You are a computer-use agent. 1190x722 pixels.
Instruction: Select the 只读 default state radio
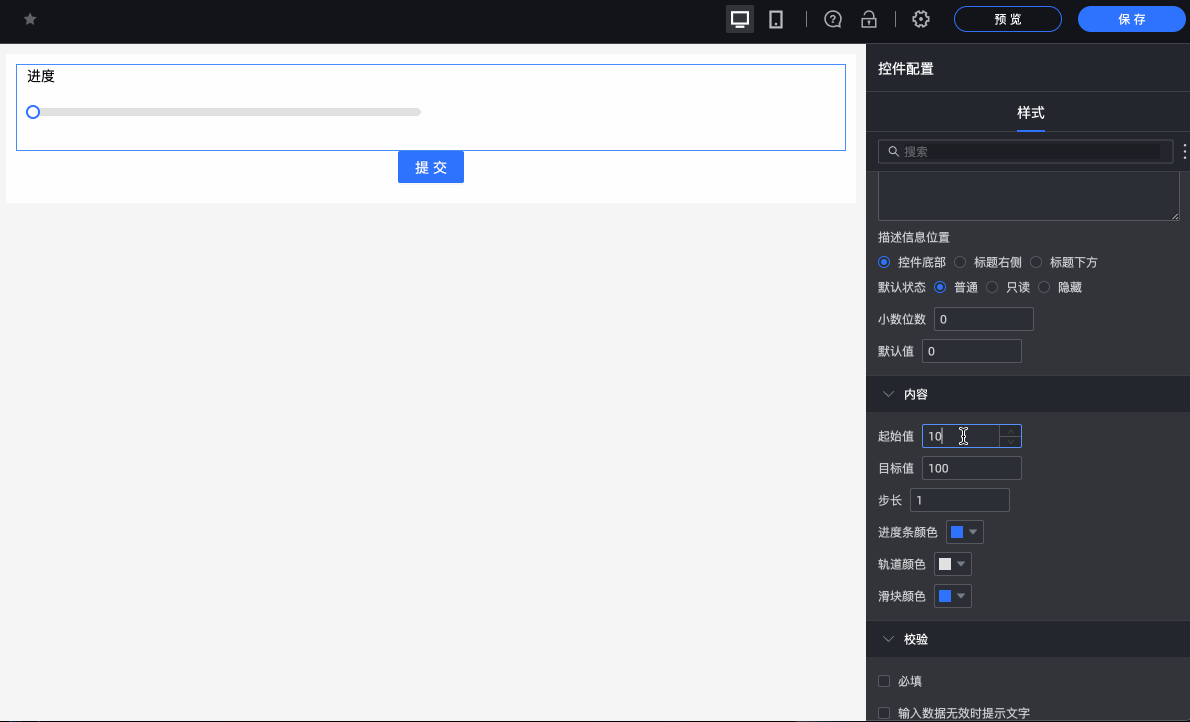(x=992, y=287)
